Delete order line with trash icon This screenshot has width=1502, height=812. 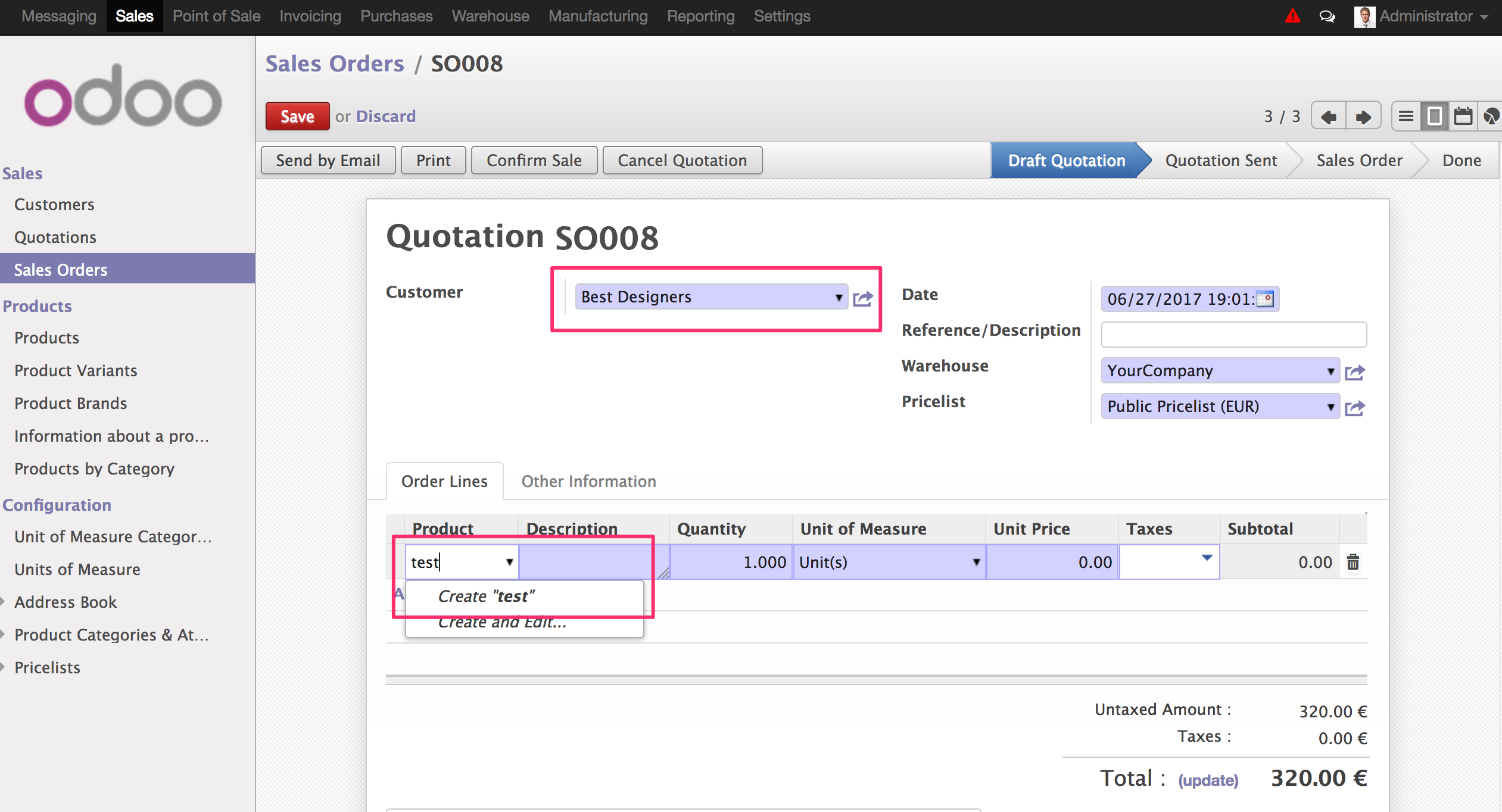click(x=1353, y=562)
